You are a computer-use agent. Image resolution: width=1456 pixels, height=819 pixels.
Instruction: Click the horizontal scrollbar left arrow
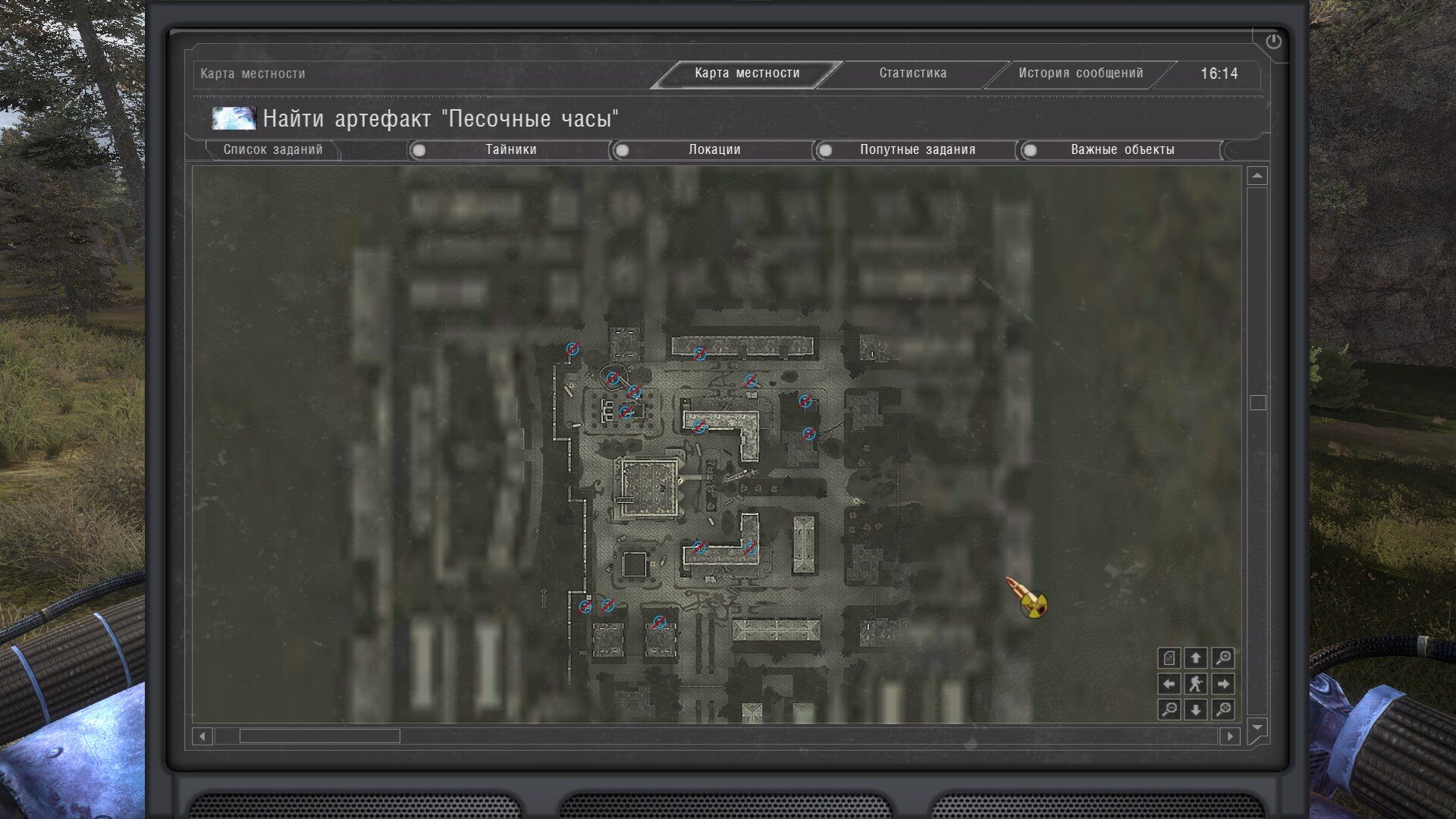coord(202,736)
